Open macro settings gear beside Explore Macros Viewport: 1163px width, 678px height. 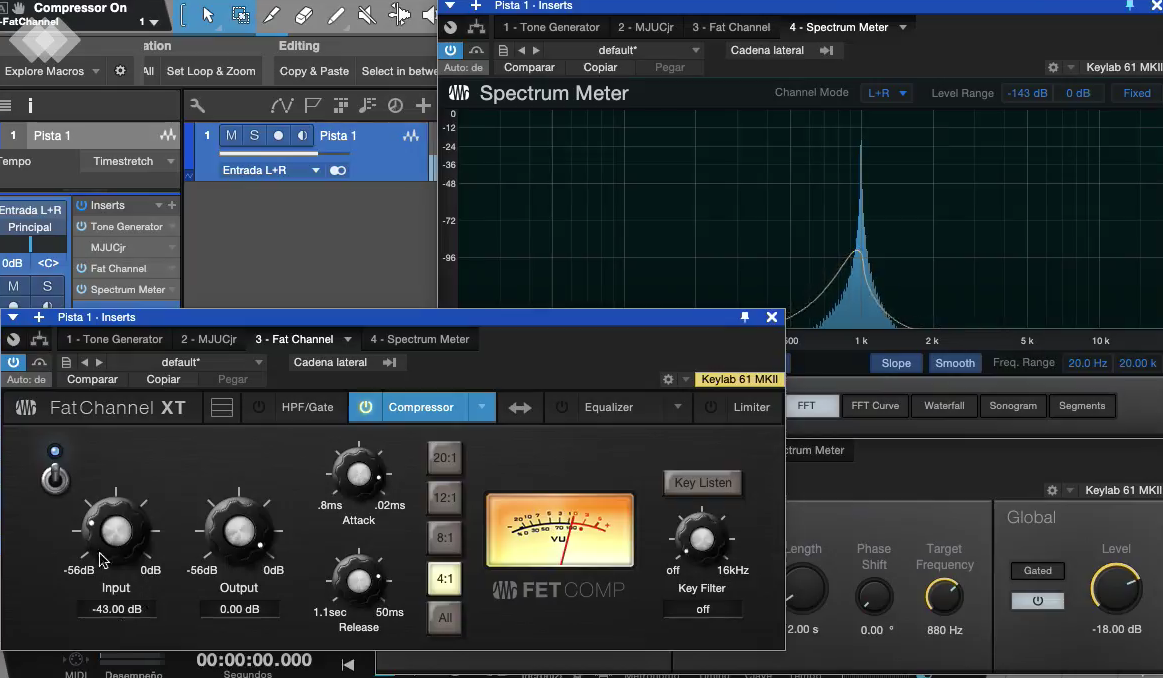pos(120,71)
